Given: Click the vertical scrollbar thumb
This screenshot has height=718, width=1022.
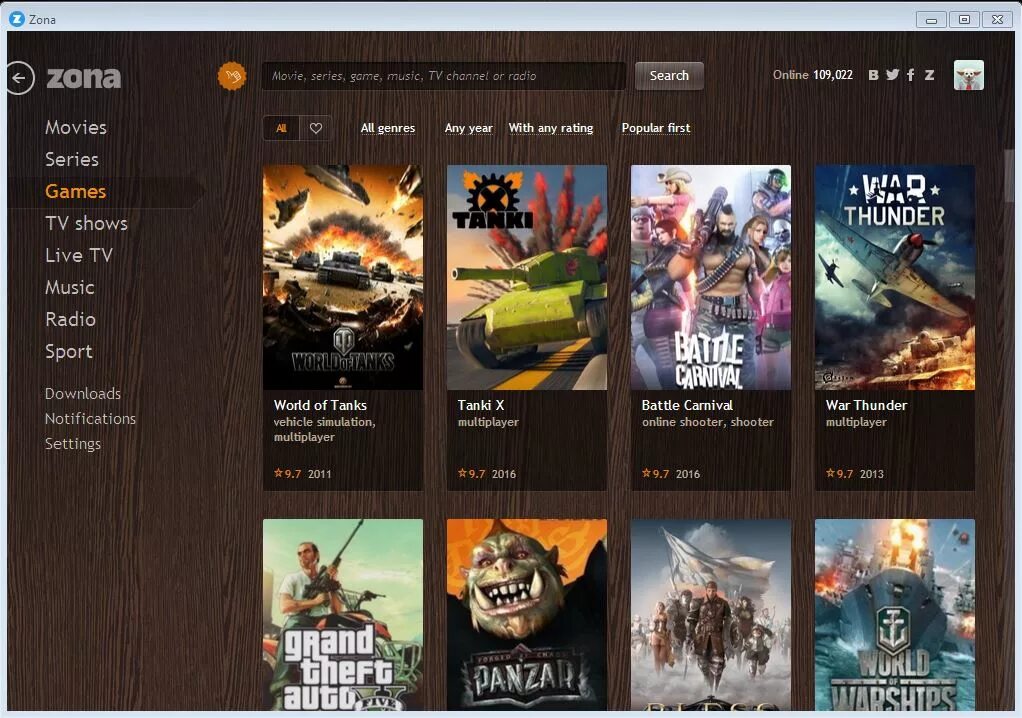Looking at the screenshot, I should coord(1009,175).
